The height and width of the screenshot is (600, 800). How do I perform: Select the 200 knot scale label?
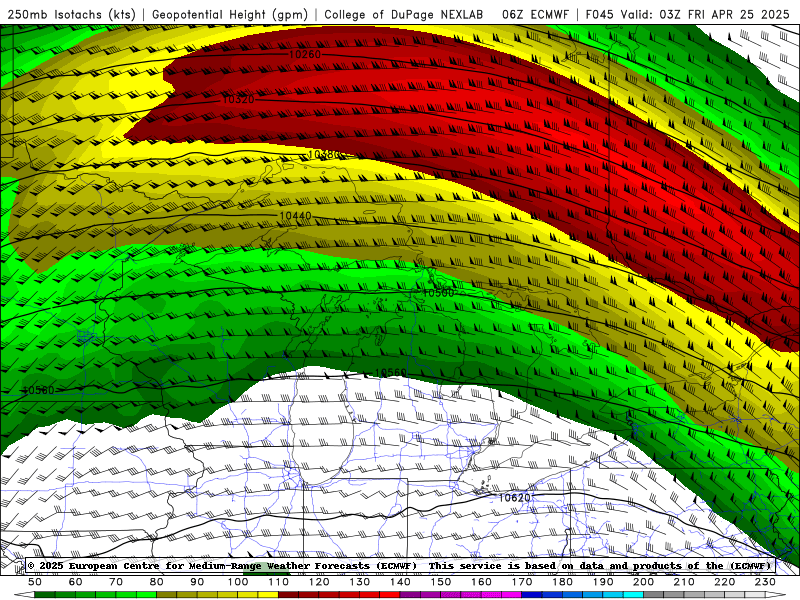tap(643, 582)
